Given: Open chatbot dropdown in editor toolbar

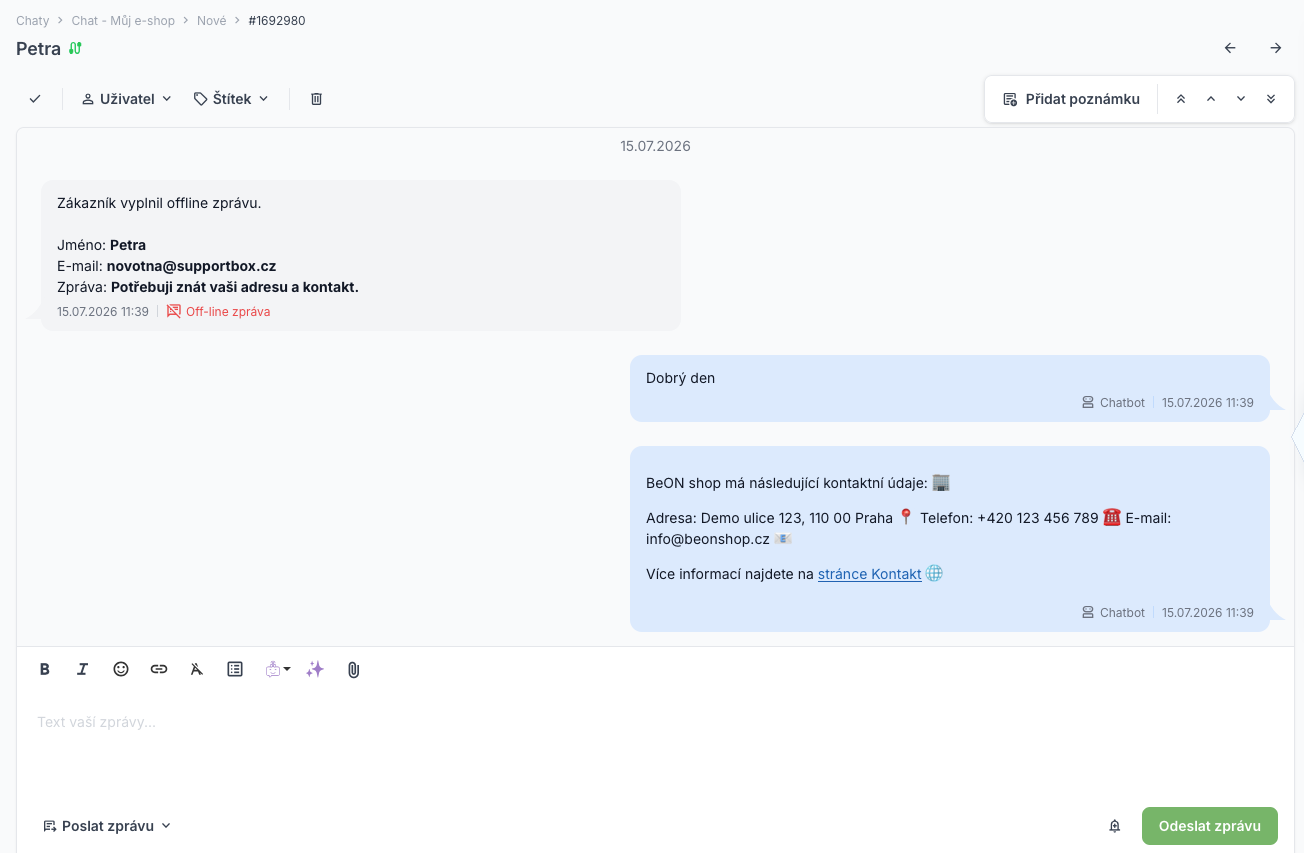Looking at the screenshot, I should coord(278,669).
